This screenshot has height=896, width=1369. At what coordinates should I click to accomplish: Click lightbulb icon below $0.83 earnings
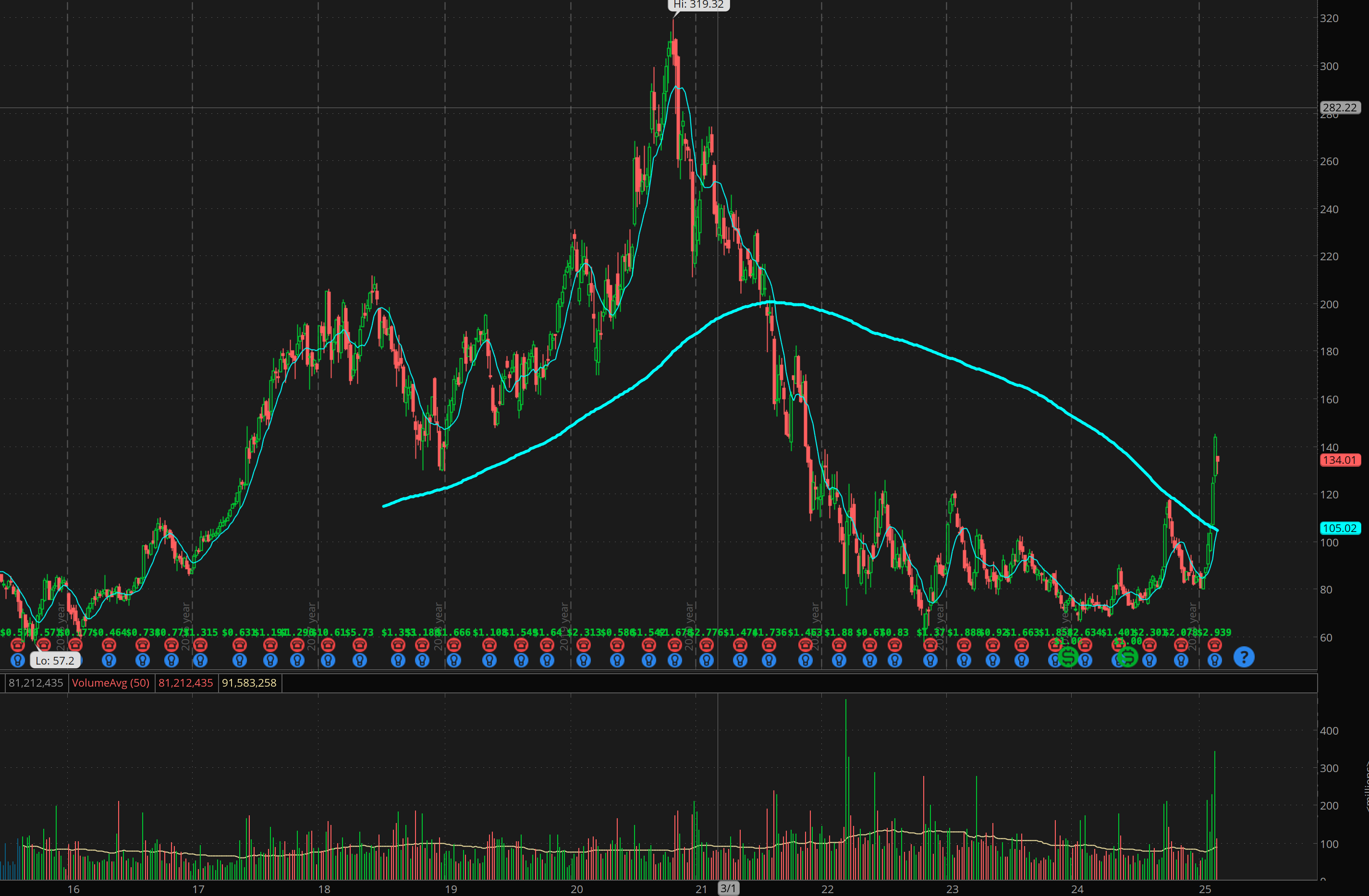(x=894, y=661)
